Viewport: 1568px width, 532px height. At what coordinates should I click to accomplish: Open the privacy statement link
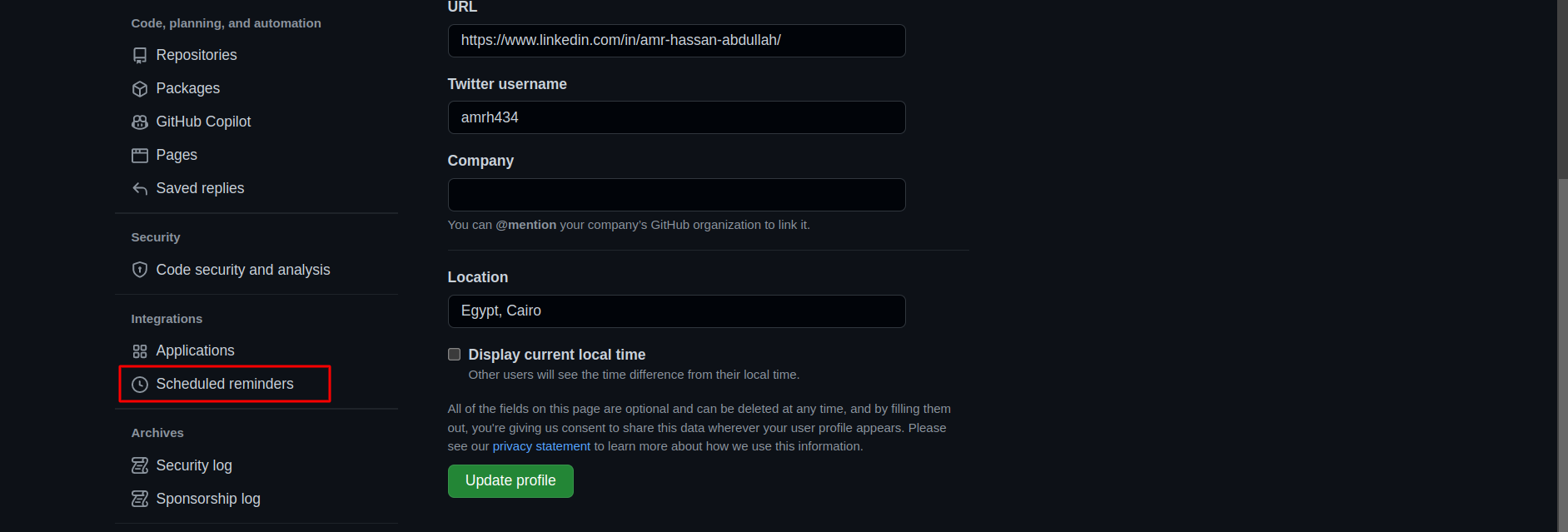tap(541, 446)
